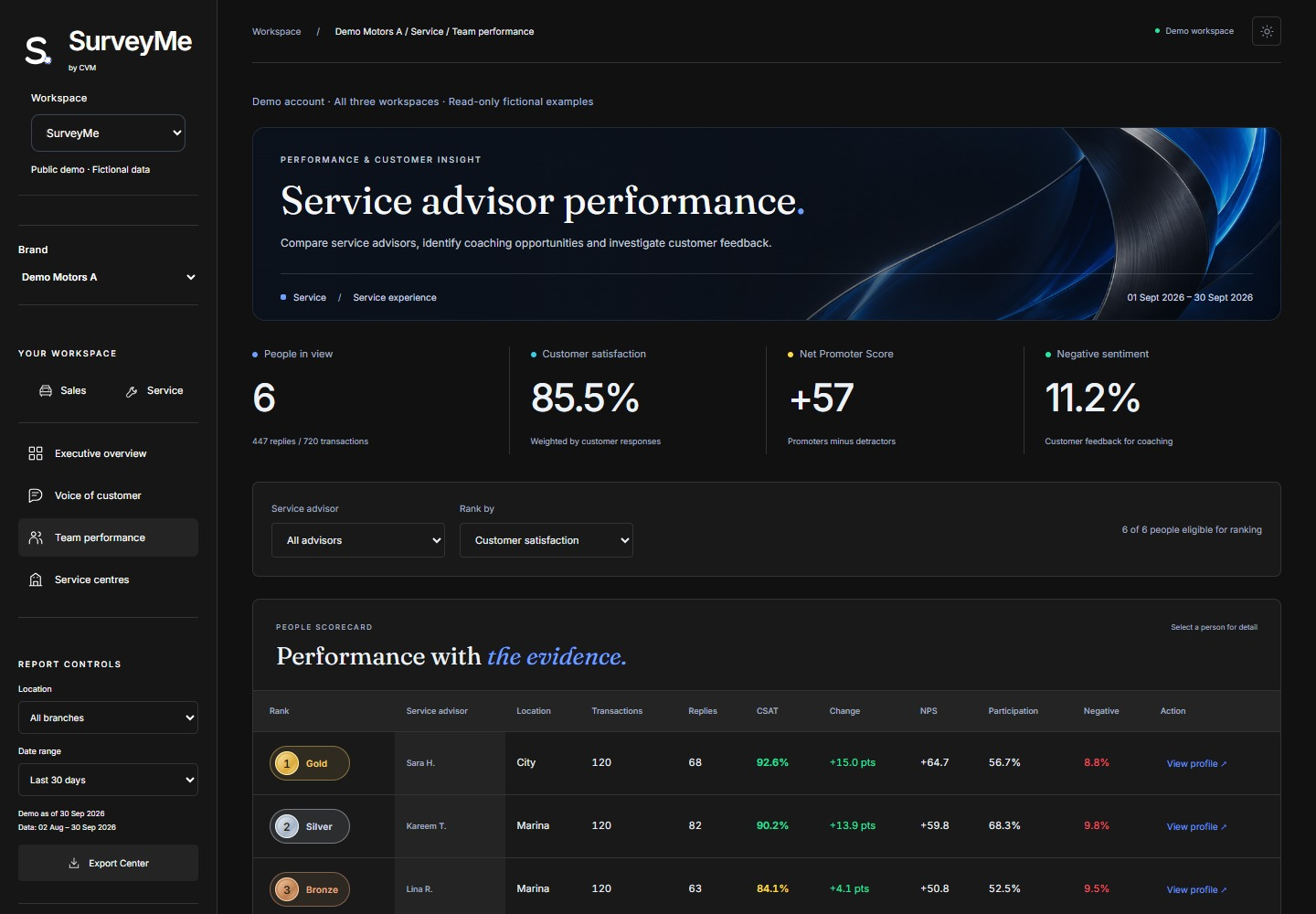This screenshot has height=914, width=1316.
Task: Open Service centres menu item
Action: coord(108,579)
